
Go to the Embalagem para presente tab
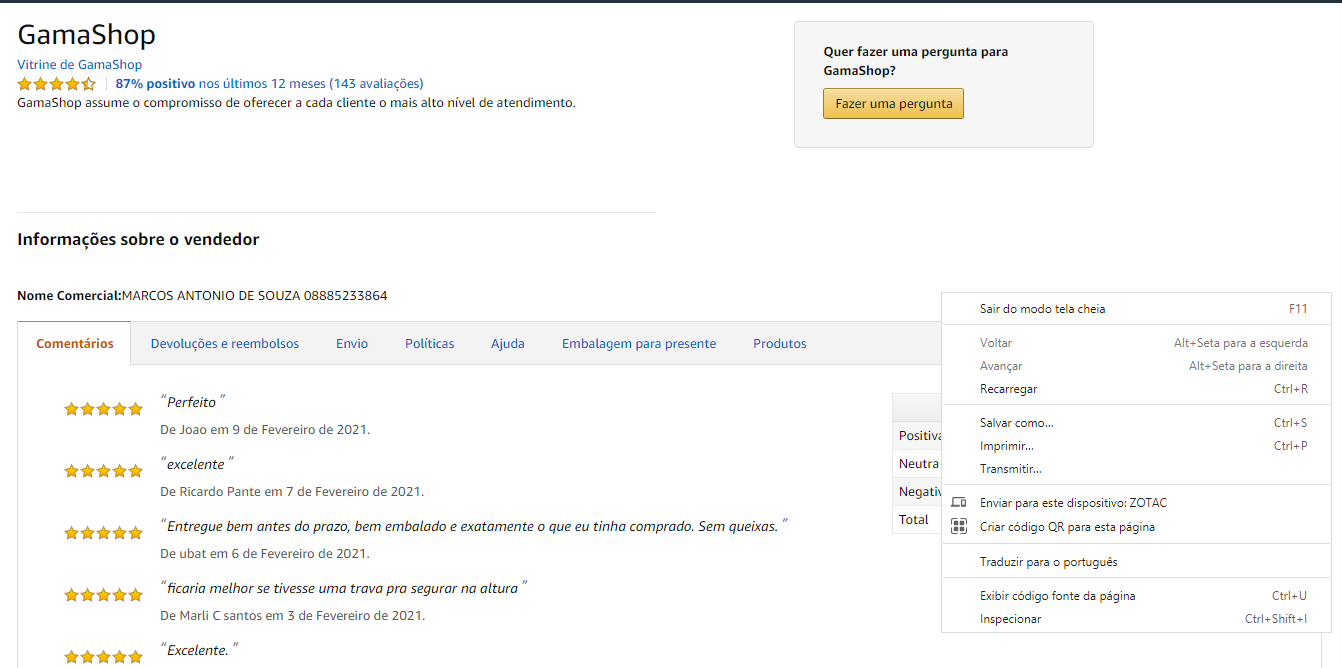639,344
